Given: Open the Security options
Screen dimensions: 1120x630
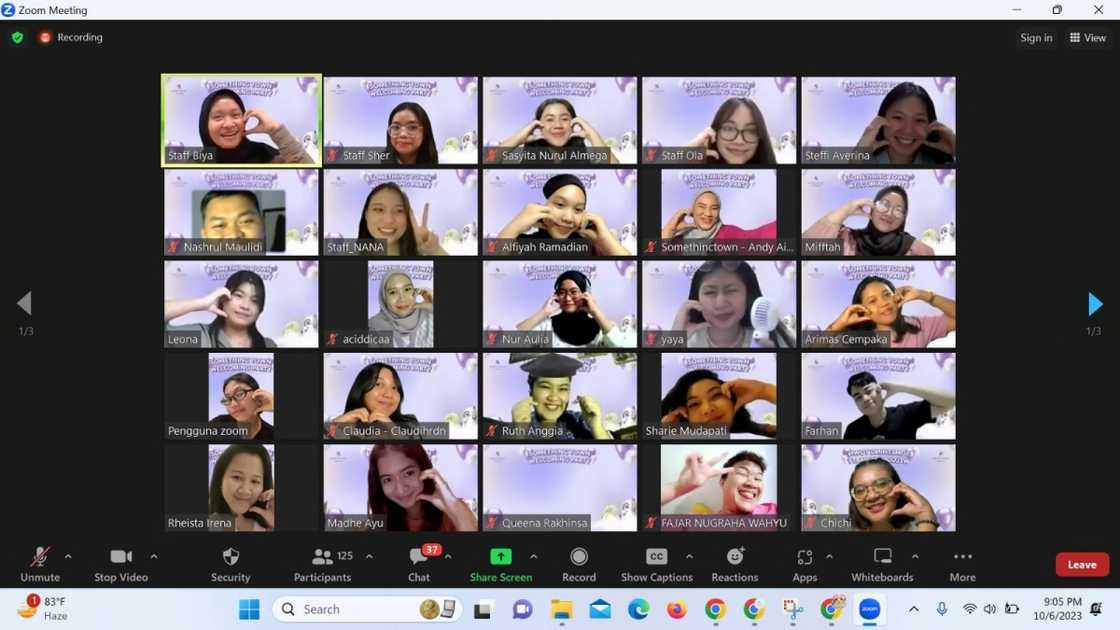Looking at the screenshot, I should tap(230, 563).
